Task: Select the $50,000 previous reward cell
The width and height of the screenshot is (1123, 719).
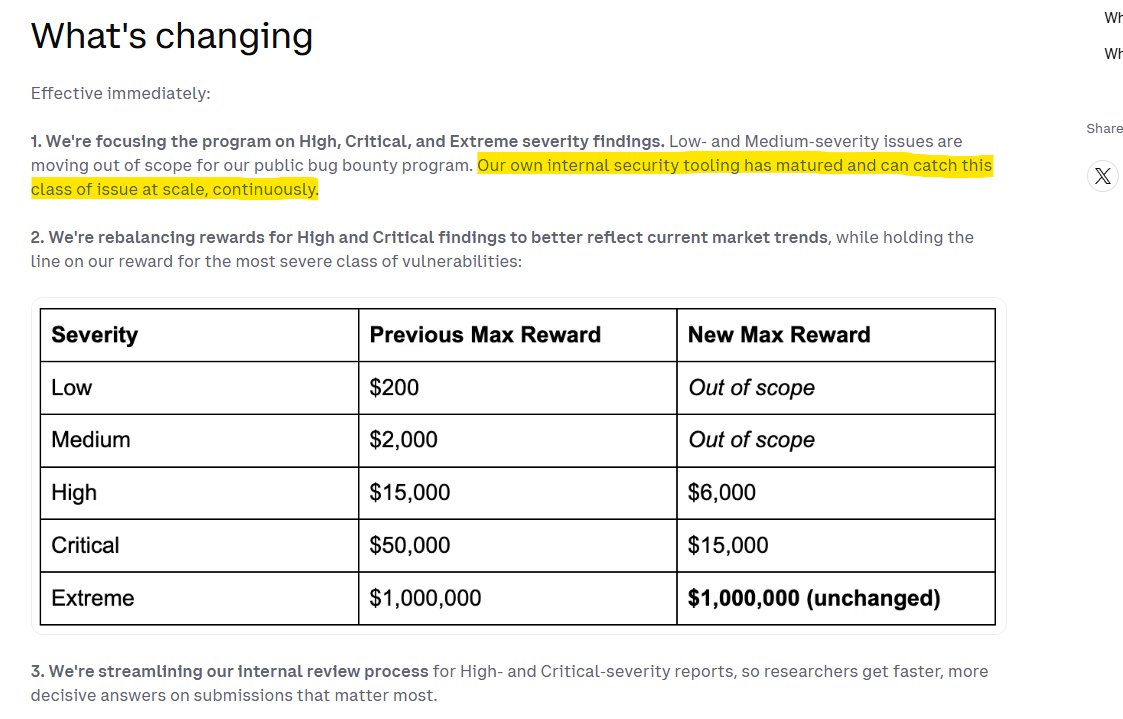Action: click(517, 546)
